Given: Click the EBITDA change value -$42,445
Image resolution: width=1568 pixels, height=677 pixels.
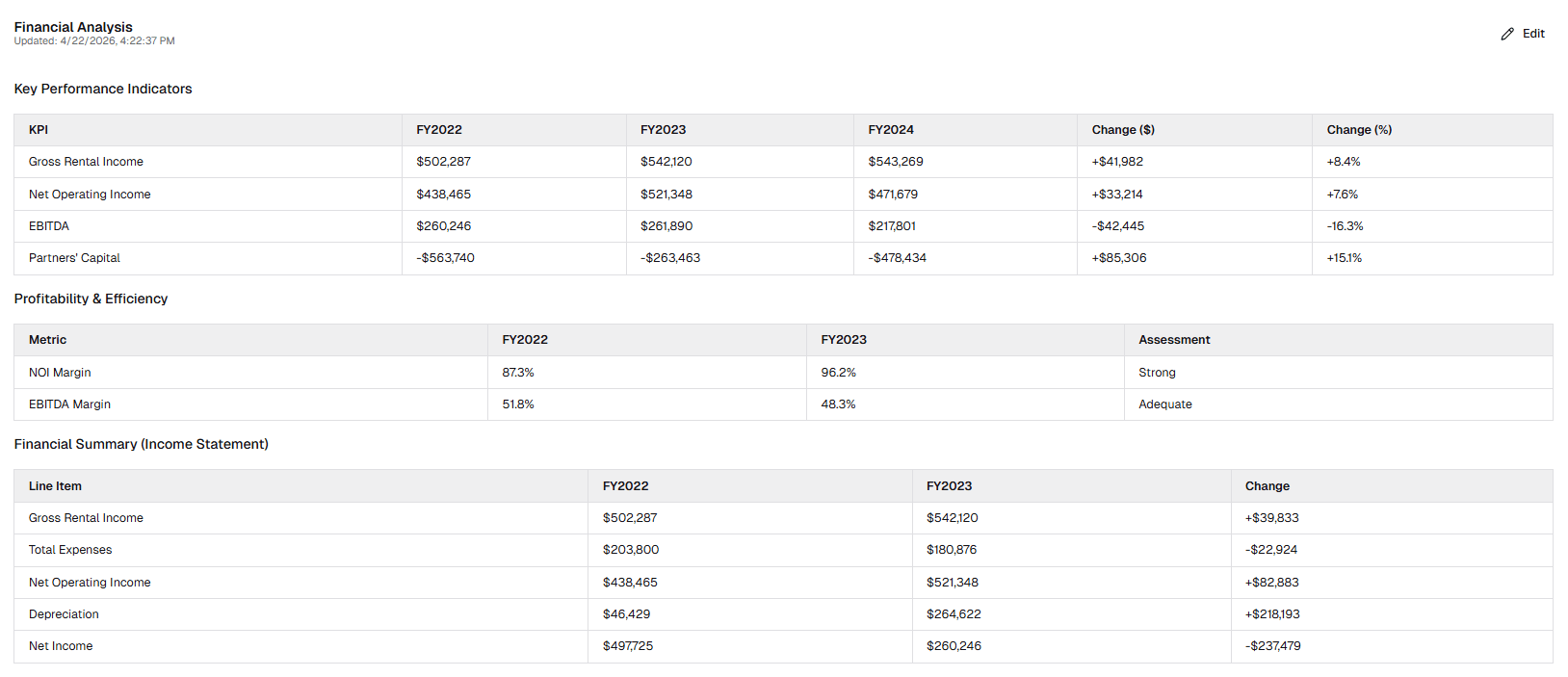Looking at the screenshot, I should (1118, 226).
